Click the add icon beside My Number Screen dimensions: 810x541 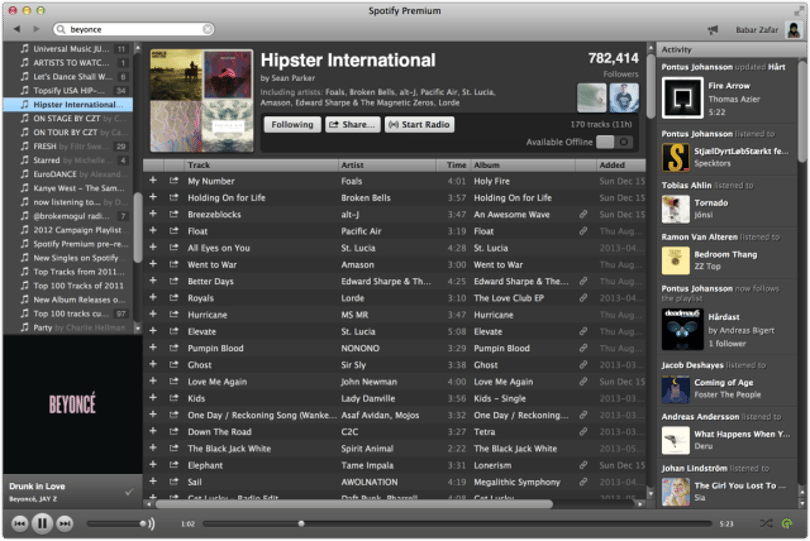(153, 180)
